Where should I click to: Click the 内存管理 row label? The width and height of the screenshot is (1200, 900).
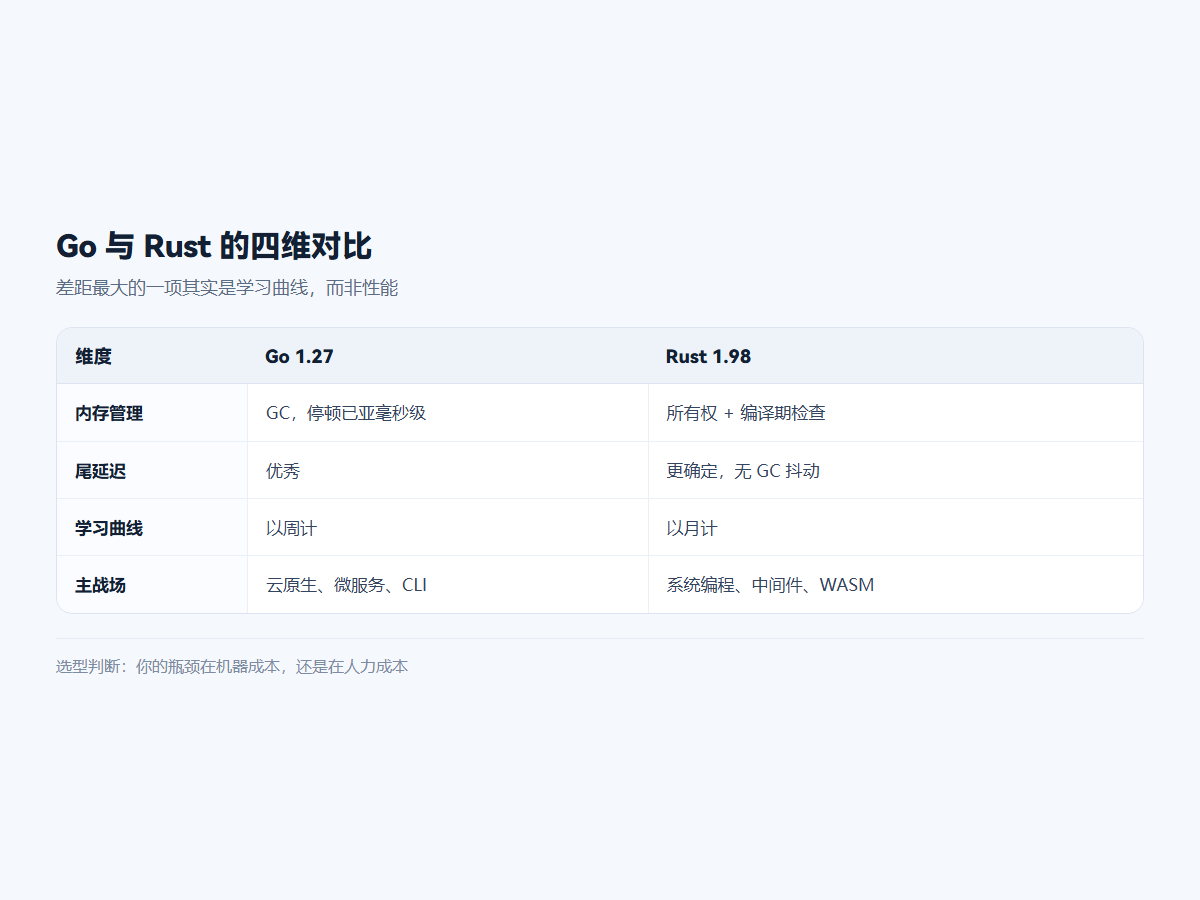click(x=152, y=413)
